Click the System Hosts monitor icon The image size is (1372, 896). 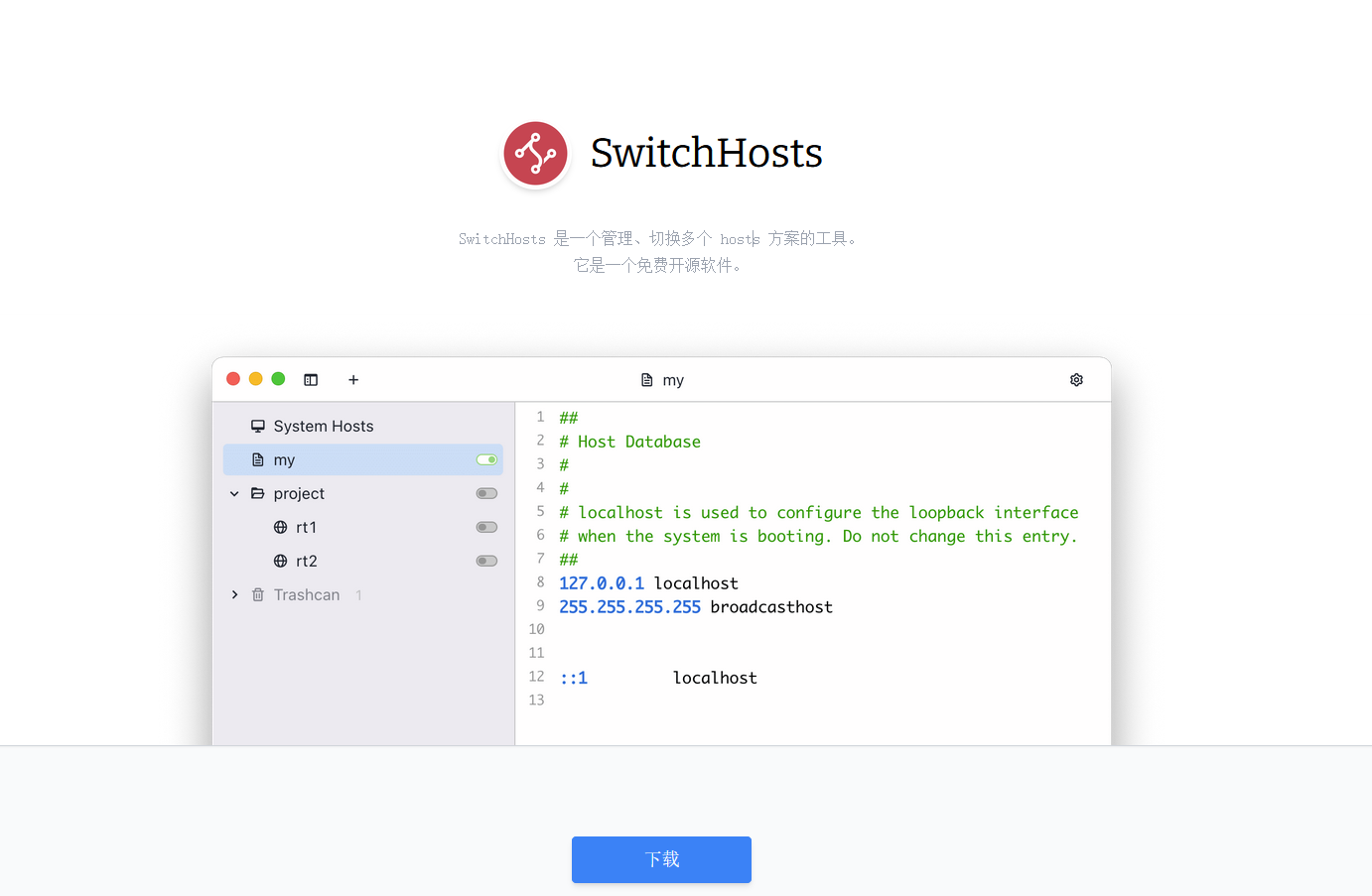pos(258,426)
